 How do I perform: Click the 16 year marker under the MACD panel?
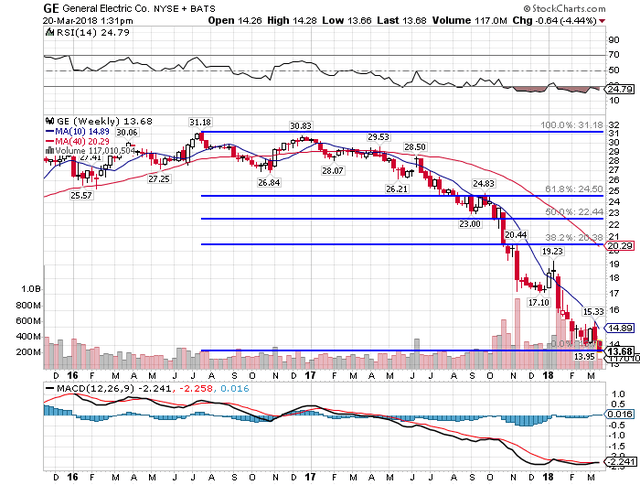pyautogui.click(x=73, y=477)
